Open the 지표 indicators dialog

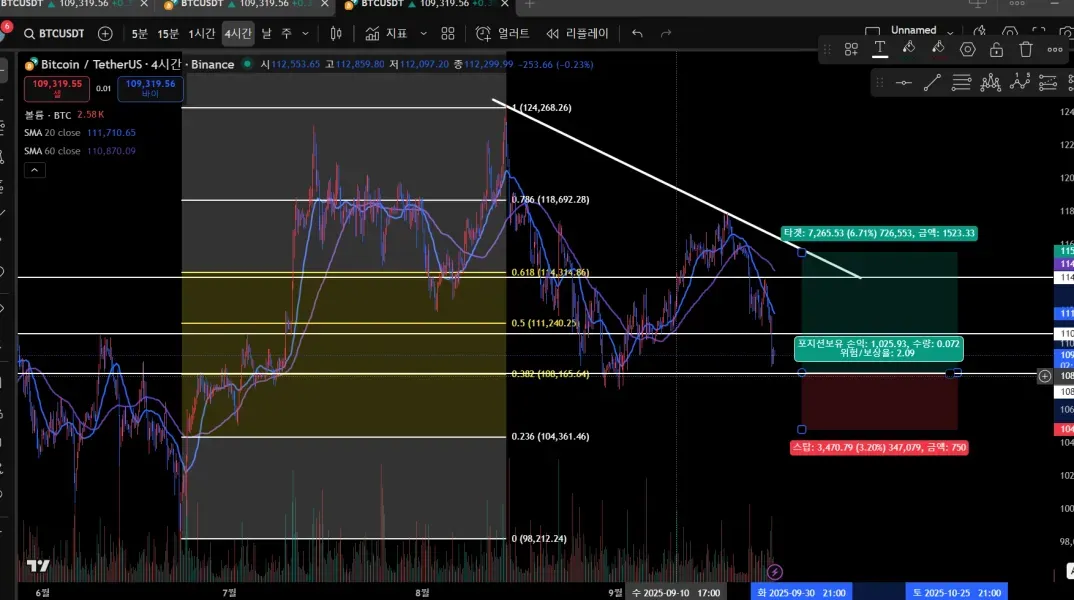point(386,34)
